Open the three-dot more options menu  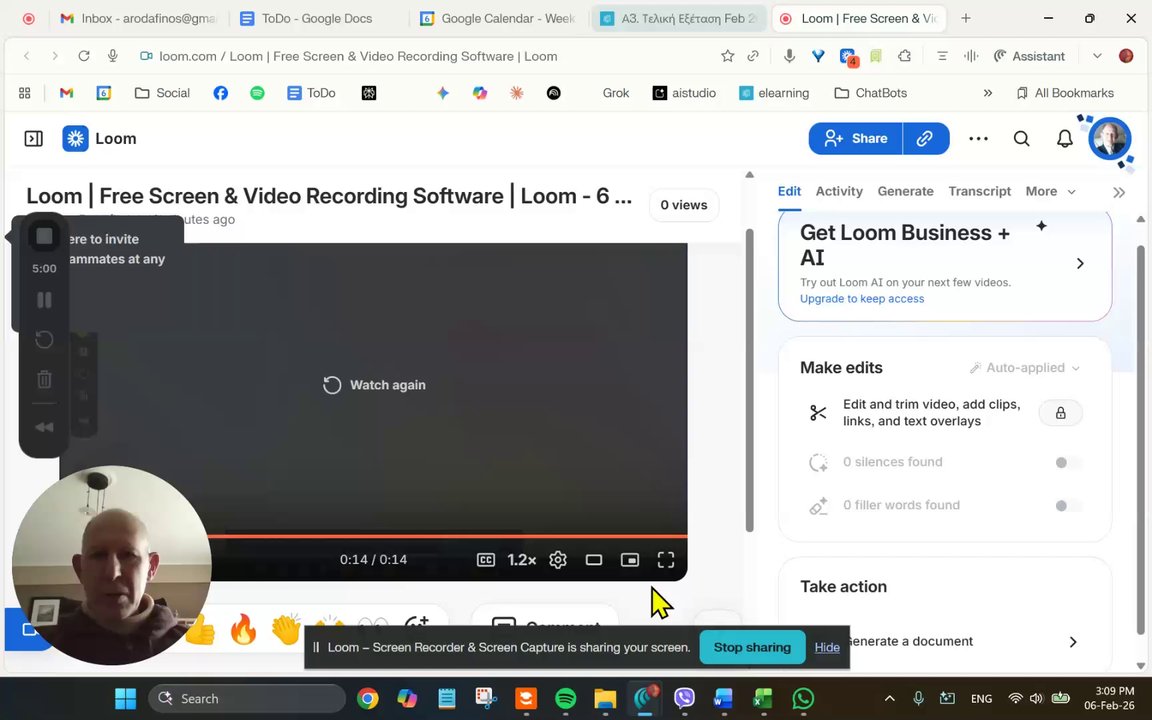point(978,139)
